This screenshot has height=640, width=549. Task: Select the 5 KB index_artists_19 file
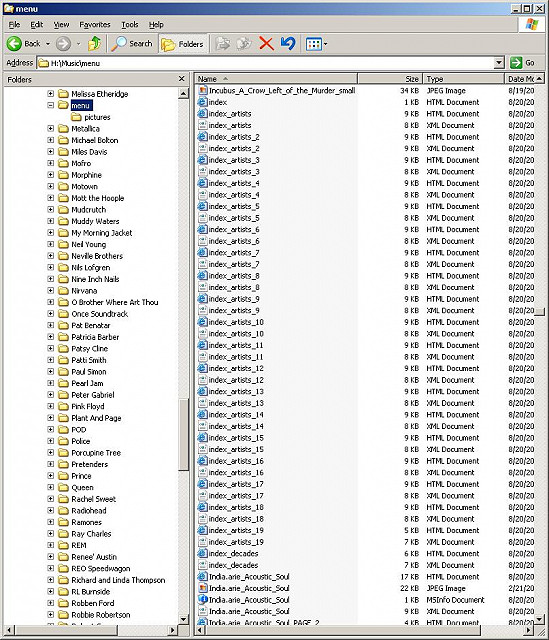click(x=236, y=530)
